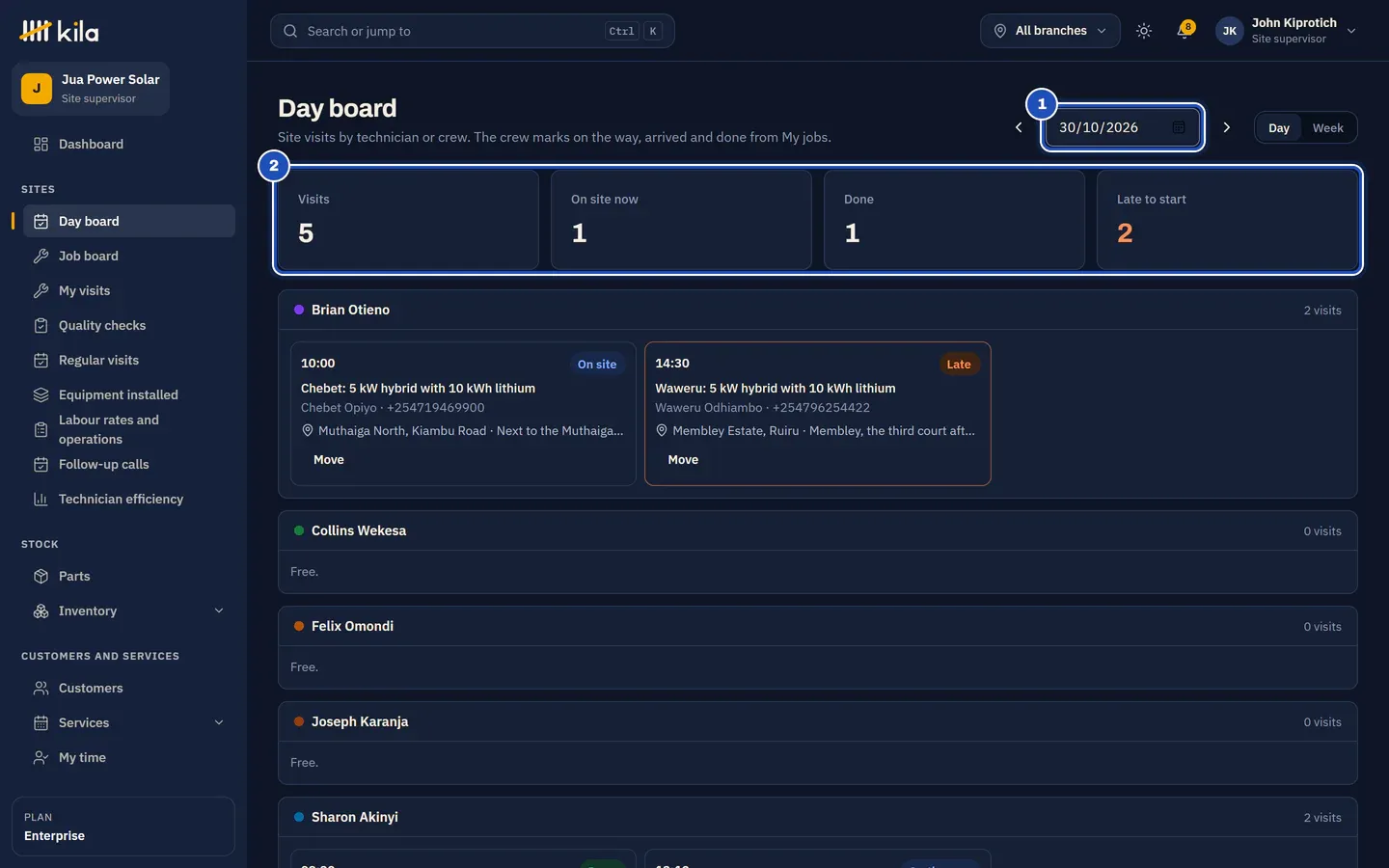Click the On site status badge
The width and height of the screenshot is (1389, 868).
coord(597,365)
